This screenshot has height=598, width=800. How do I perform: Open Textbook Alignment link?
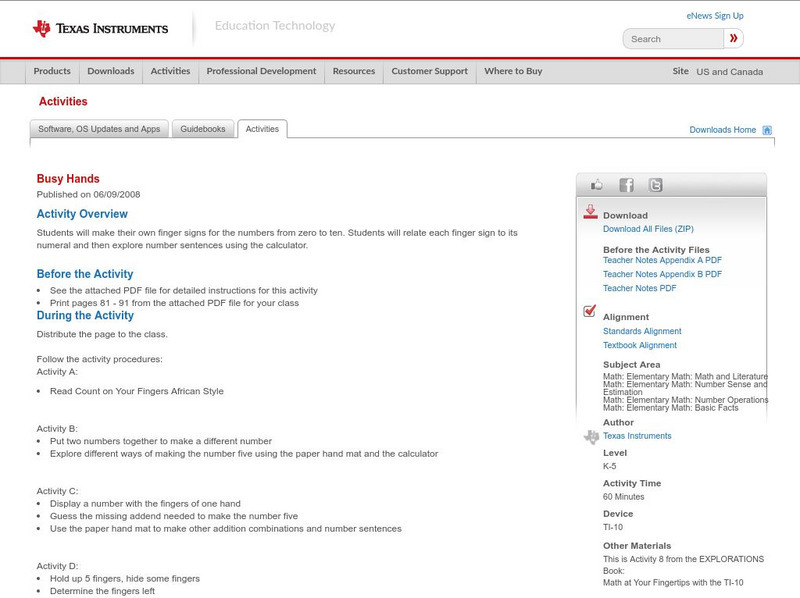pyautogui.click(x=640, y=345)
